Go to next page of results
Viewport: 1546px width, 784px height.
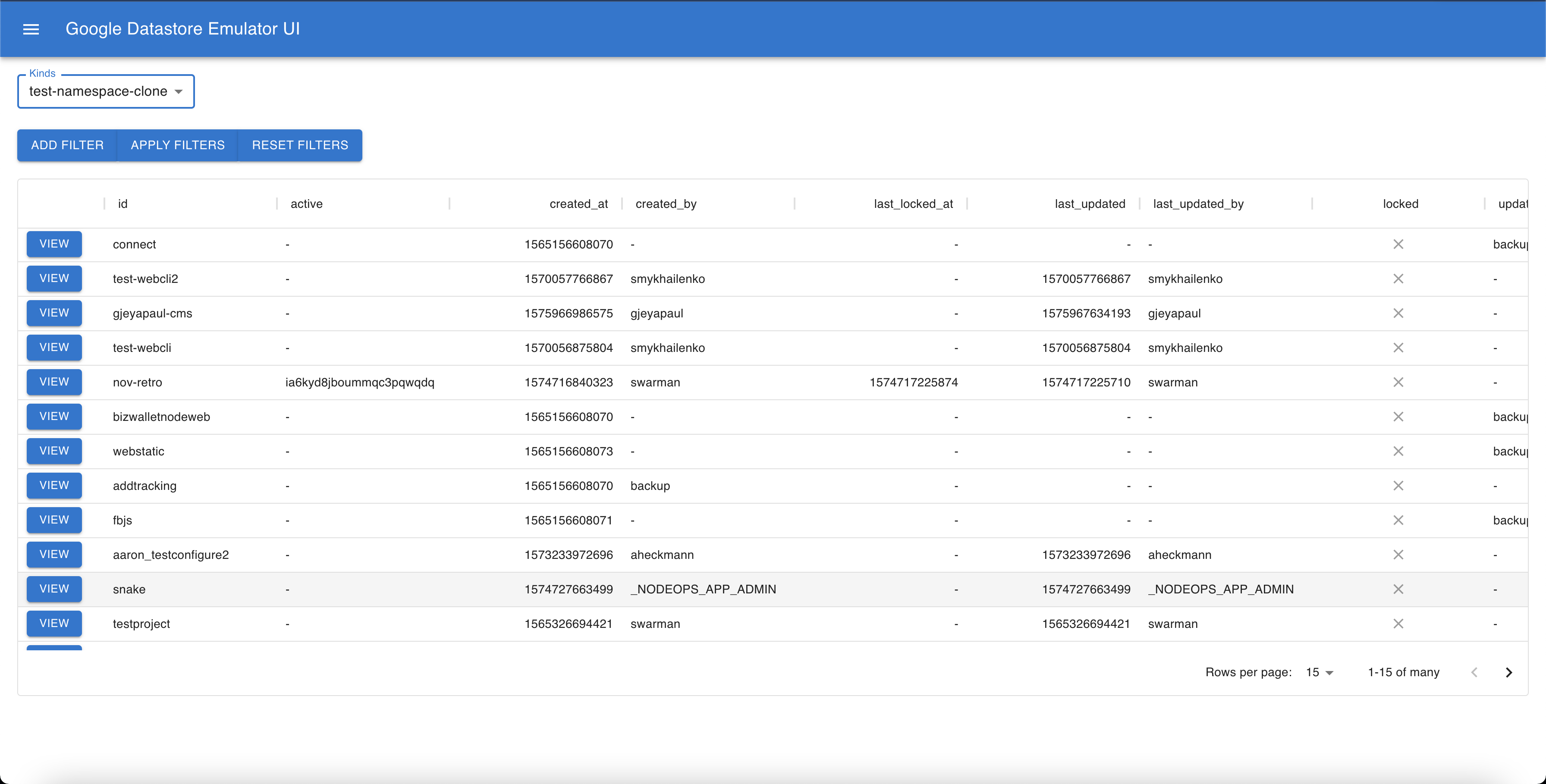point(1508,672)
